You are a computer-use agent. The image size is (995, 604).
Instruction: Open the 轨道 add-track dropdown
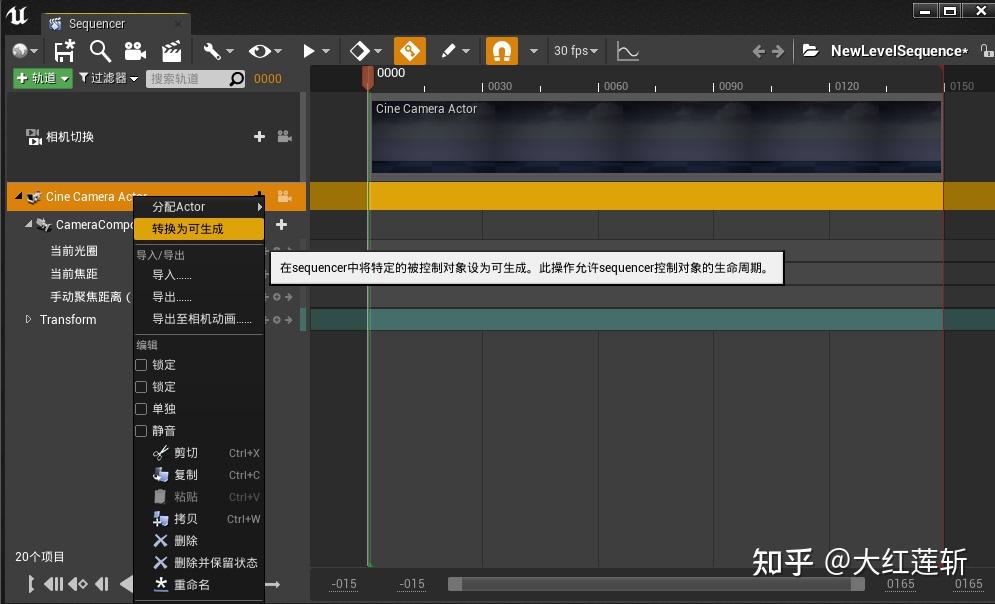[42, 77]
